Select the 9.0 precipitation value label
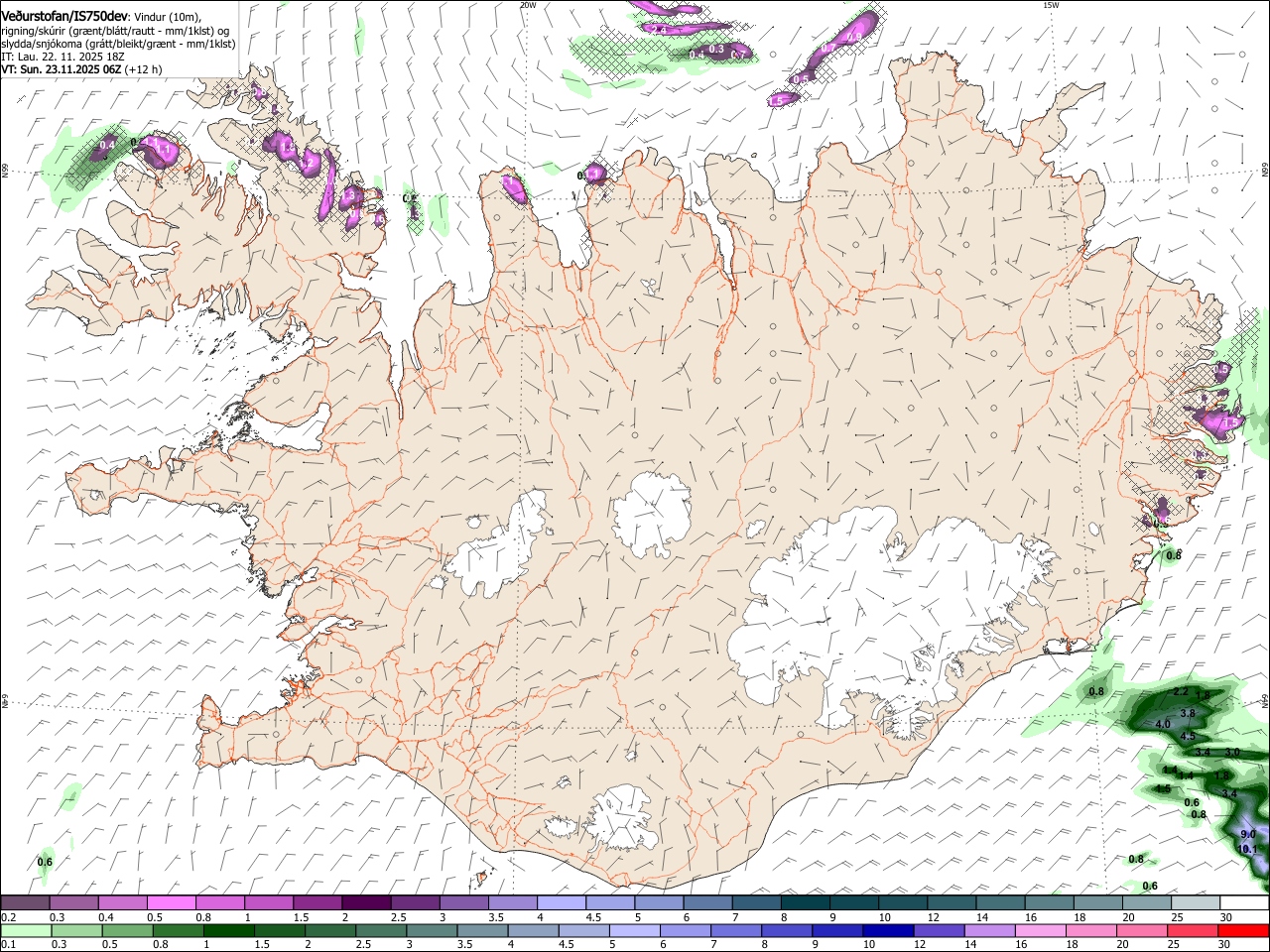This screenshot has height=952, width=1270. (x=1248, y=835)
